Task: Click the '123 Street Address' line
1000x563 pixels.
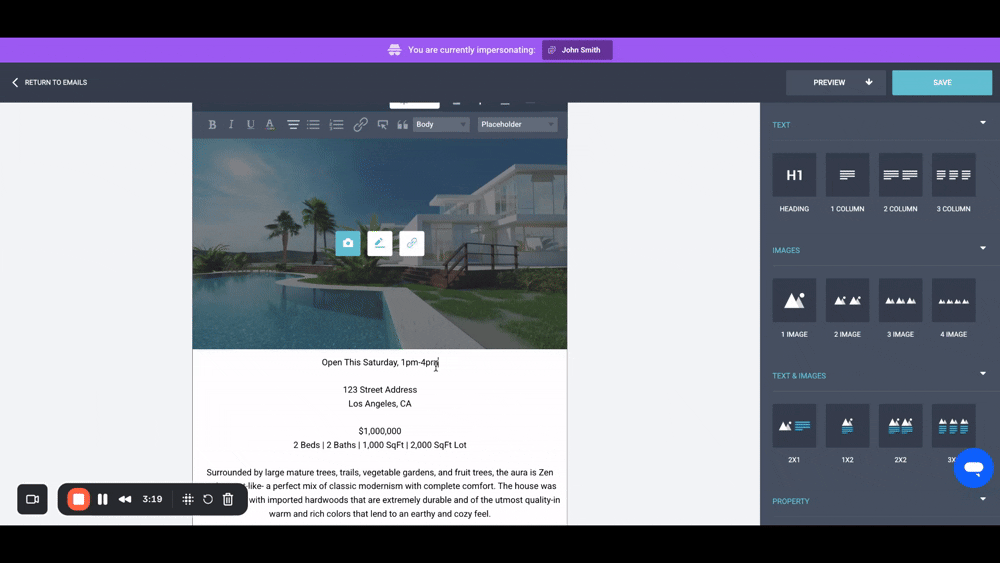Action: click(380, 390)
